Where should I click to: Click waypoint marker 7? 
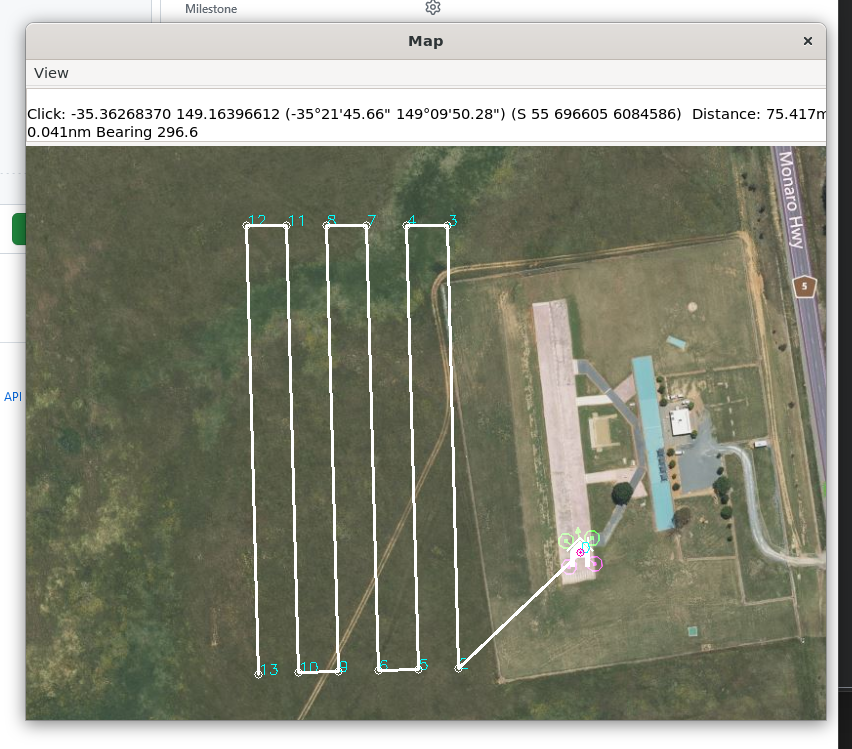coord(365,227)
